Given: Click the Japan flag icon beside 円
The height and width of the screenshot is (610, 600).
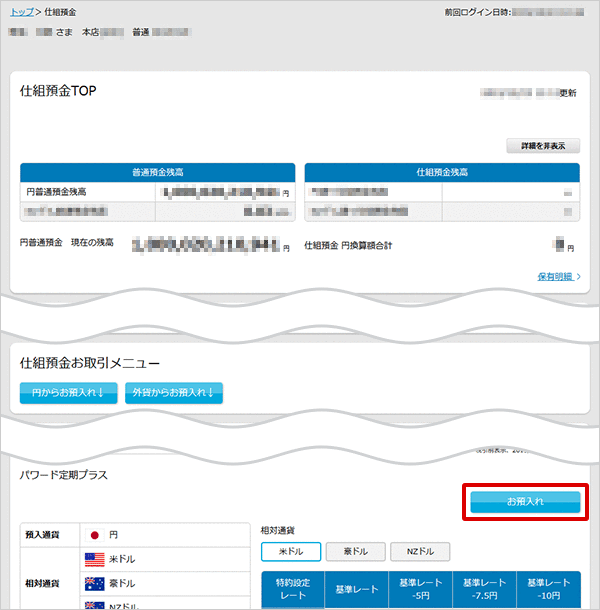Looking at the screenshot, I should point(95,535).
